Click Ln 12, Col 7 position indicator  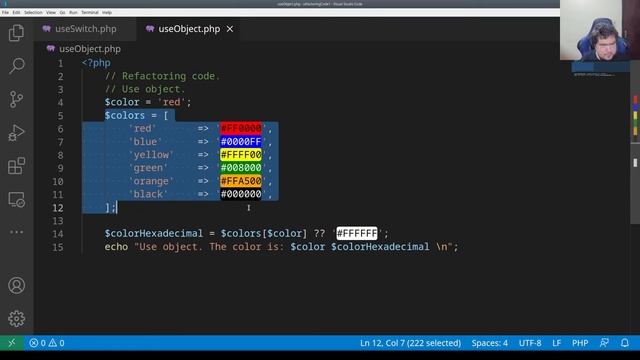tap(410, 343)
